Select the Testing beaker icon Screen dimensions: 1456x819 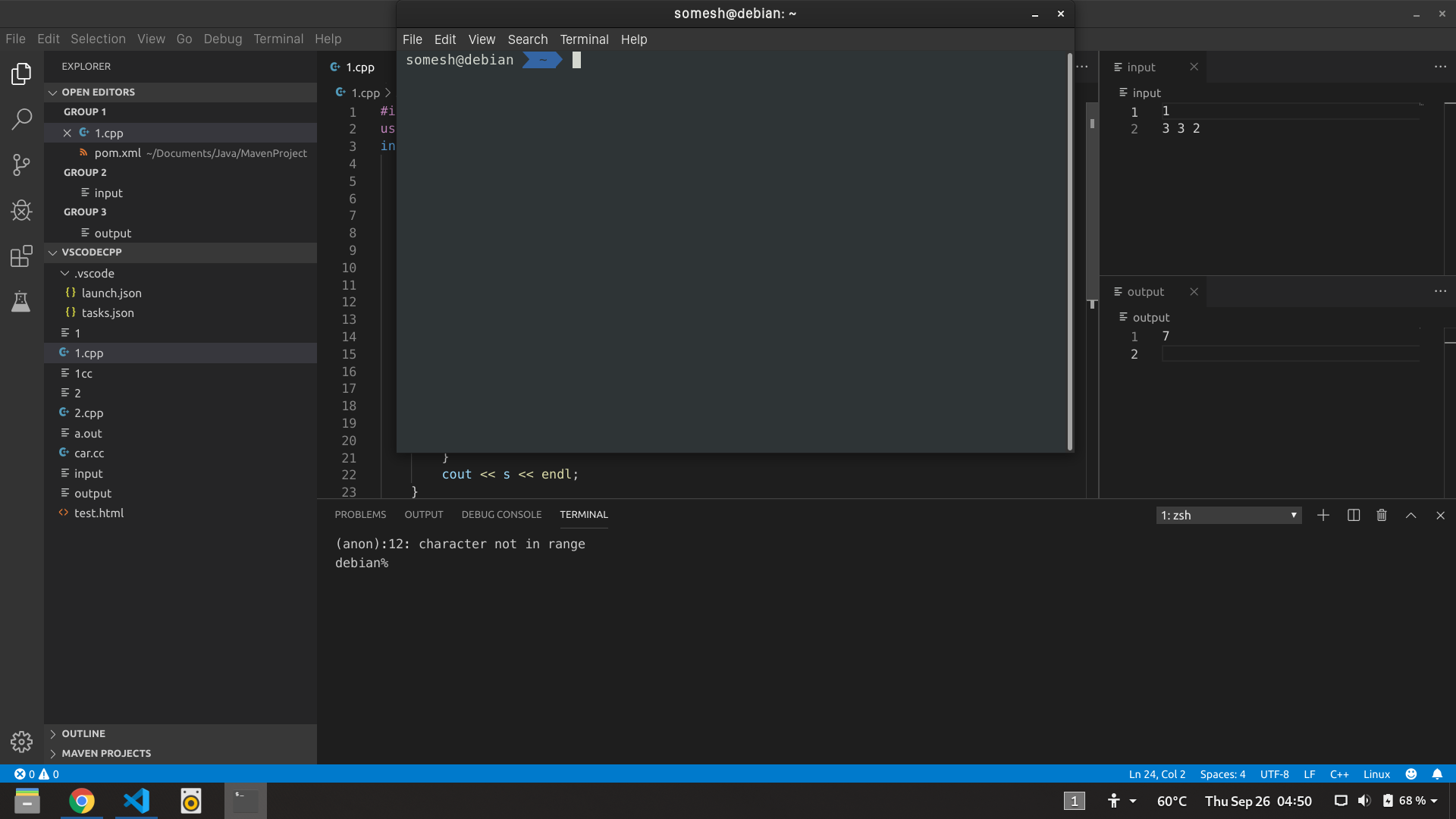(22, 302)
